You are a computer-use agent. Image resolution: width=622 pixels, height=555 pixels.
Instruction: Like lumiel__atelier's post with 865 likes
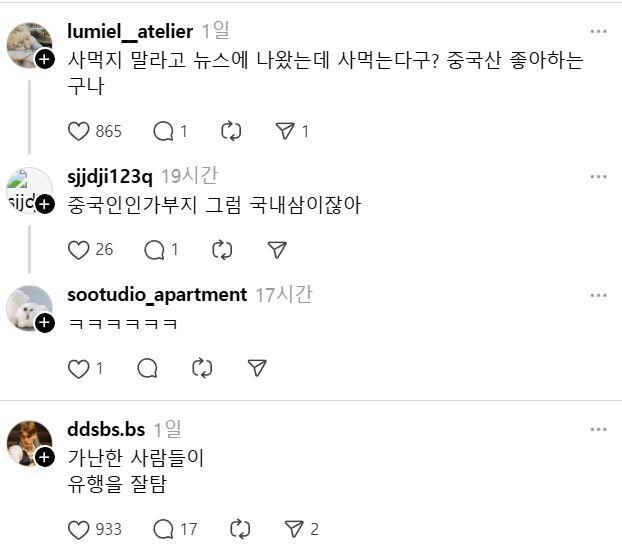pos(79,131)
